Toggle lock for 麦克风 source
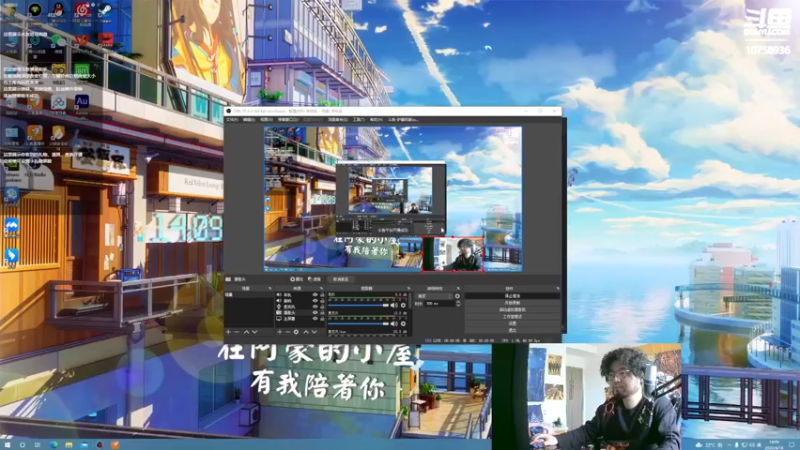800x450 pixels. [322, 307]
